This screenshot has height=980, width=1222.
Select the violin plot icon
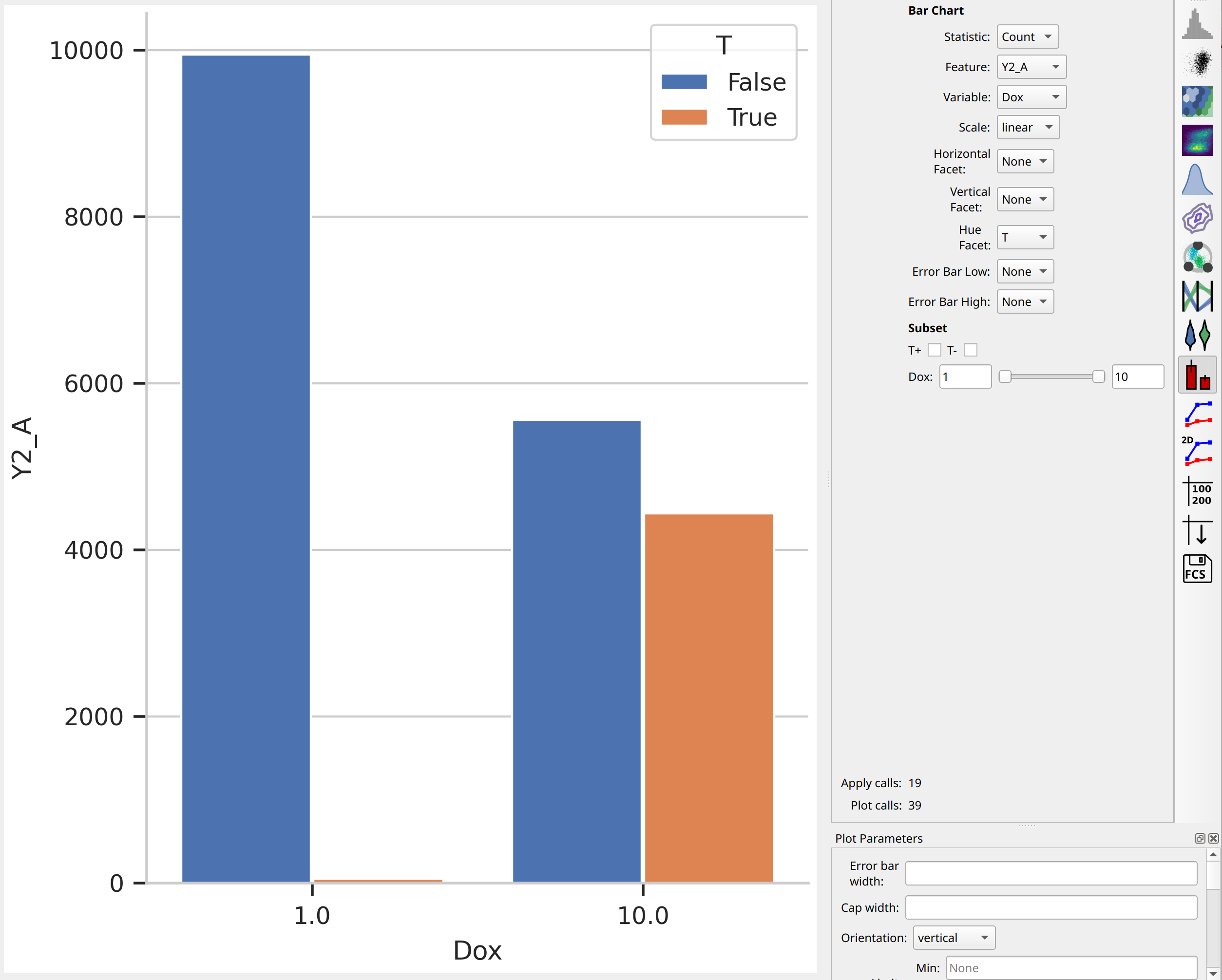tap(1197, 335)
